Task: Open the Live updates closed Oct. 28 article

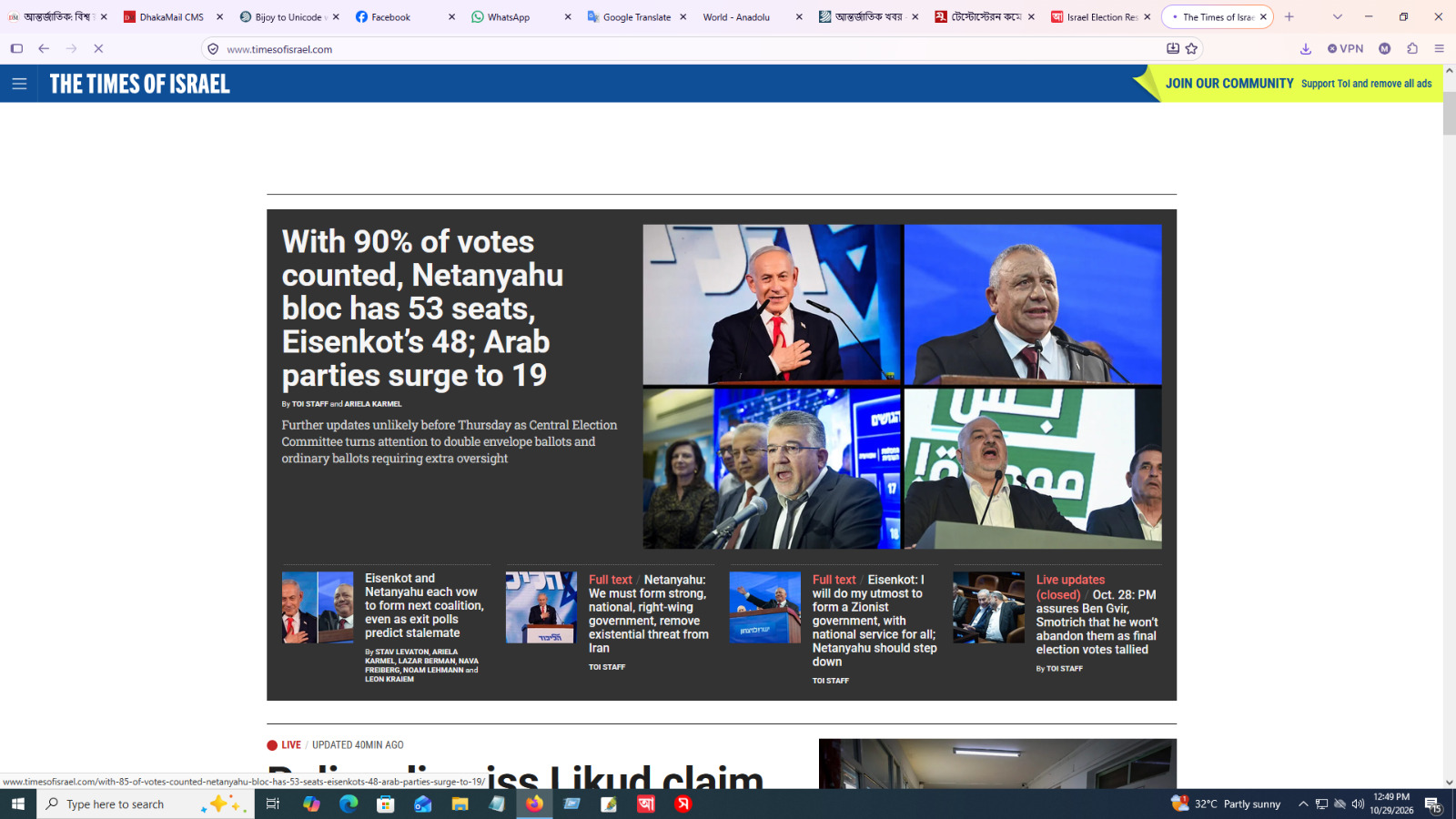Action: click(x=1097, y=614)
